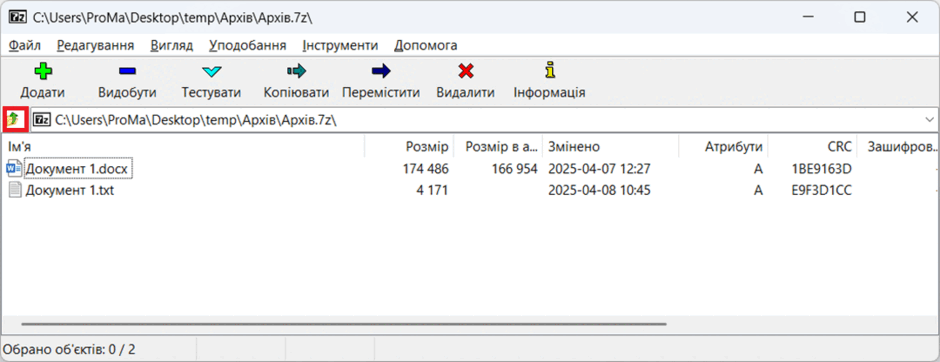Maximize the 7-Zip window
The image size is (940, 362).
click(860, 18)
